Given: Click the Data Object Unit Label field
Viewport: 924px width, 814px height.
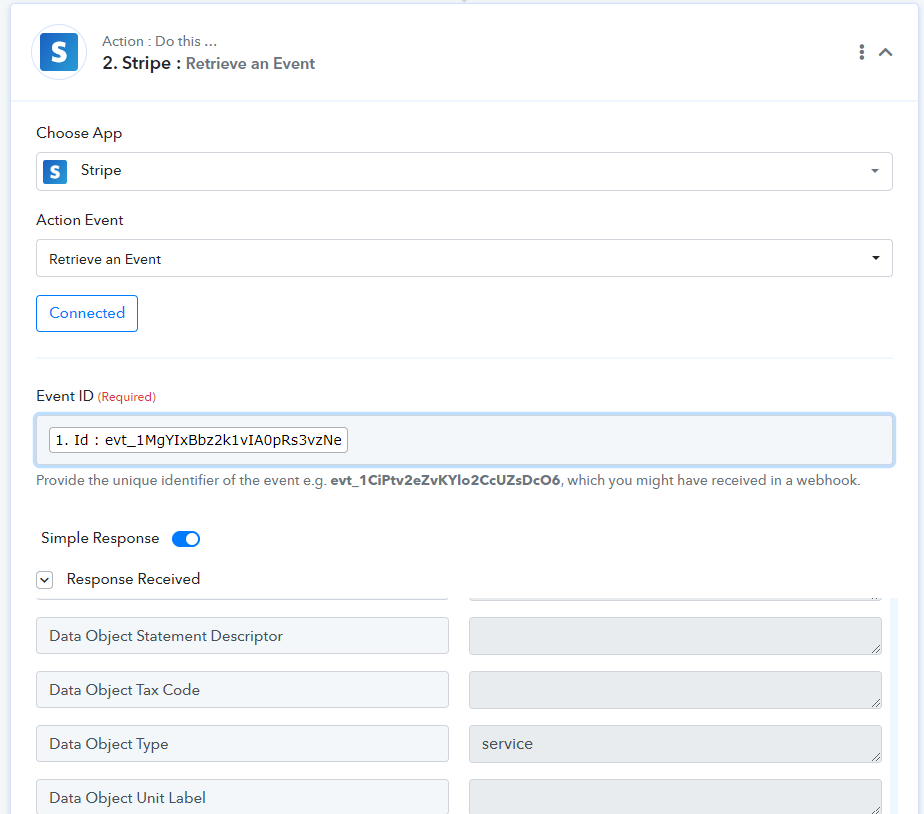Looking at the screenshot, I should 242,796.
